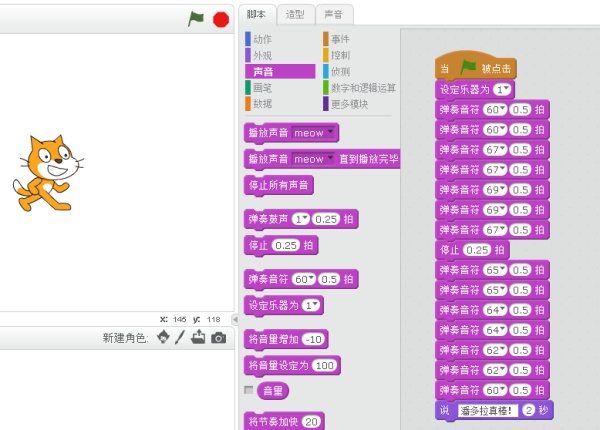Click 0.5 beats field in palette 弹奏音符

tap(329, 279)
